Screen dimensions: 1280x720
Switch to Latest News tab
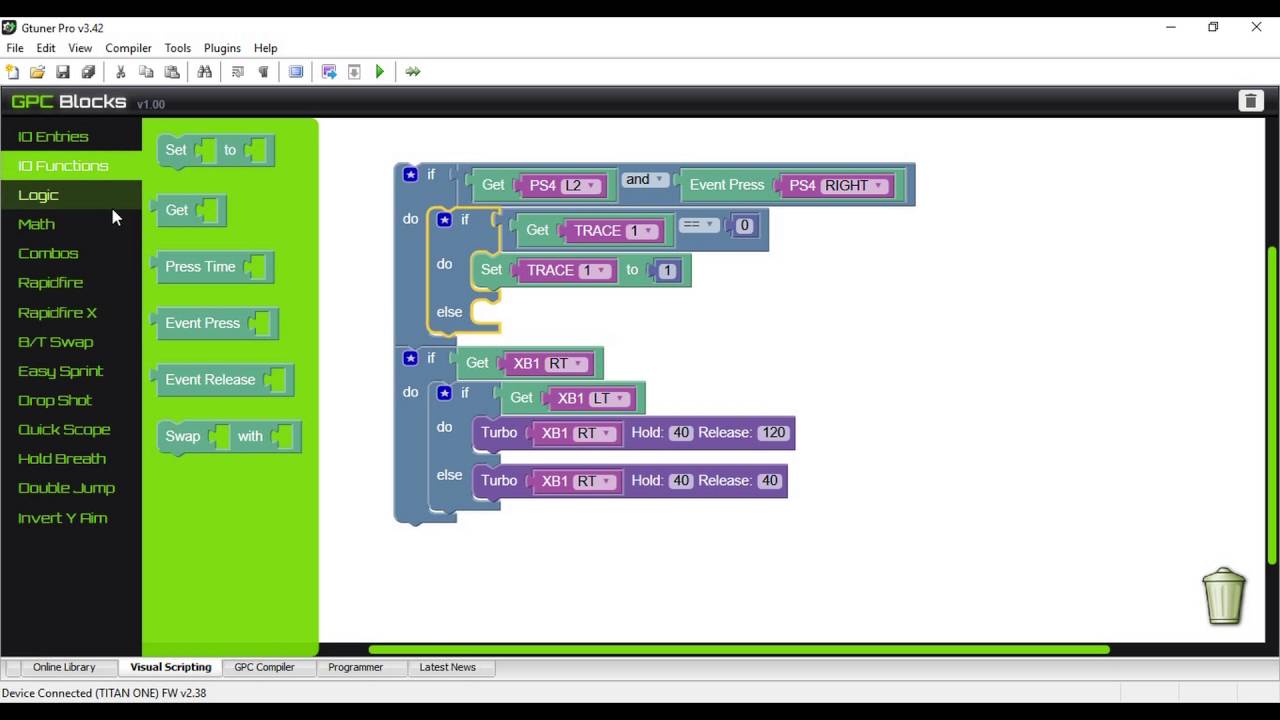tap(447, 667)
